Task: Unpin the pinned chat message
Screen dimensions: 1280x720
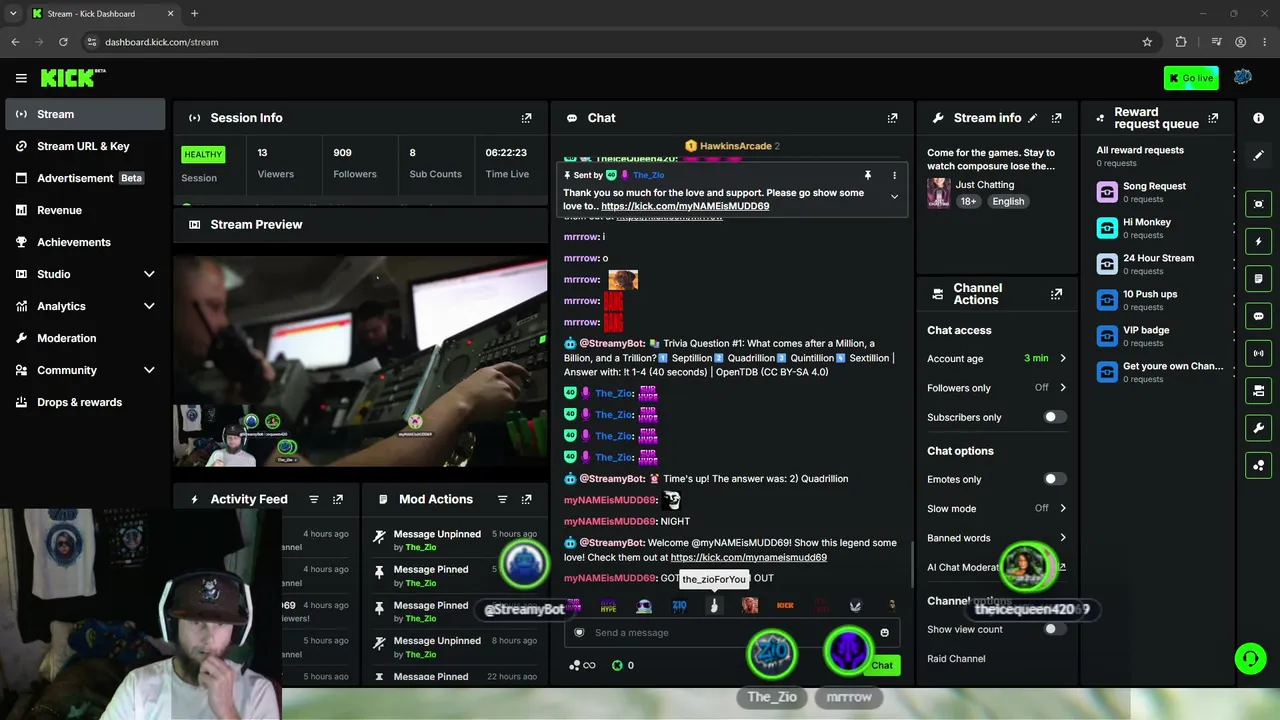Action: tap(868, 175)
